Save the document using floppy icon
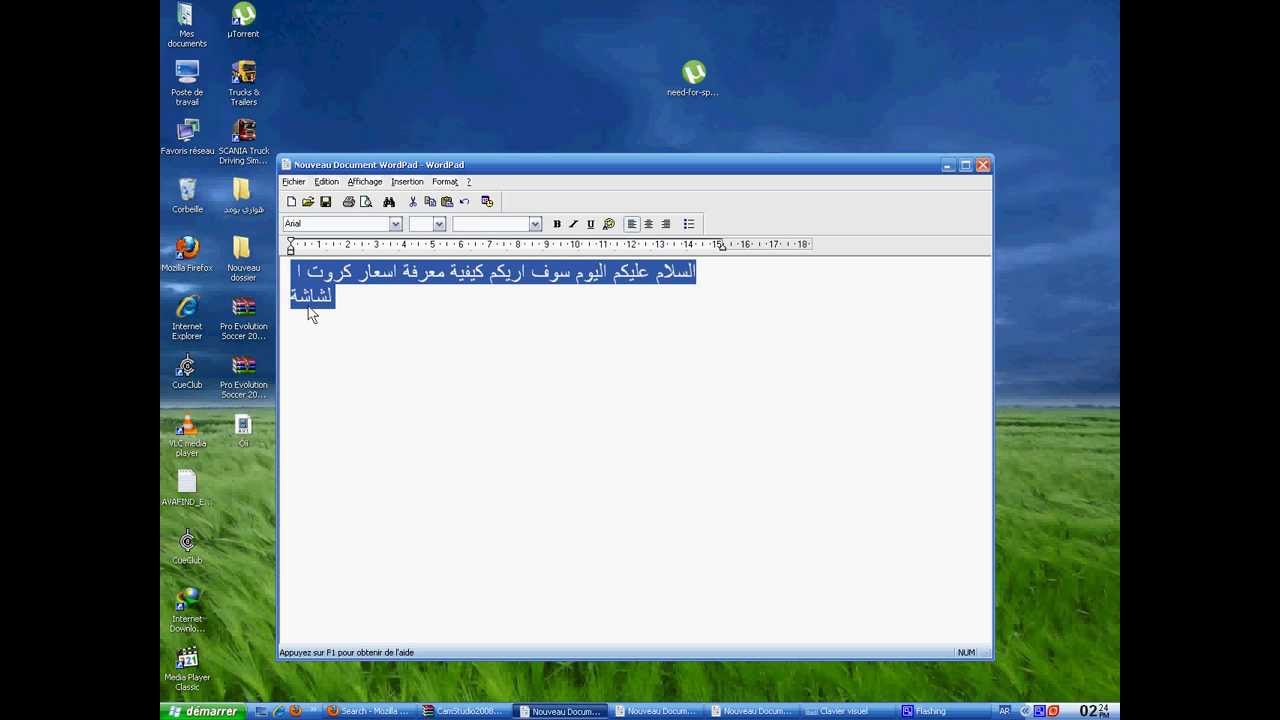Image resolution: width=1280 pixels, height=720 pixels. point(325,202)
